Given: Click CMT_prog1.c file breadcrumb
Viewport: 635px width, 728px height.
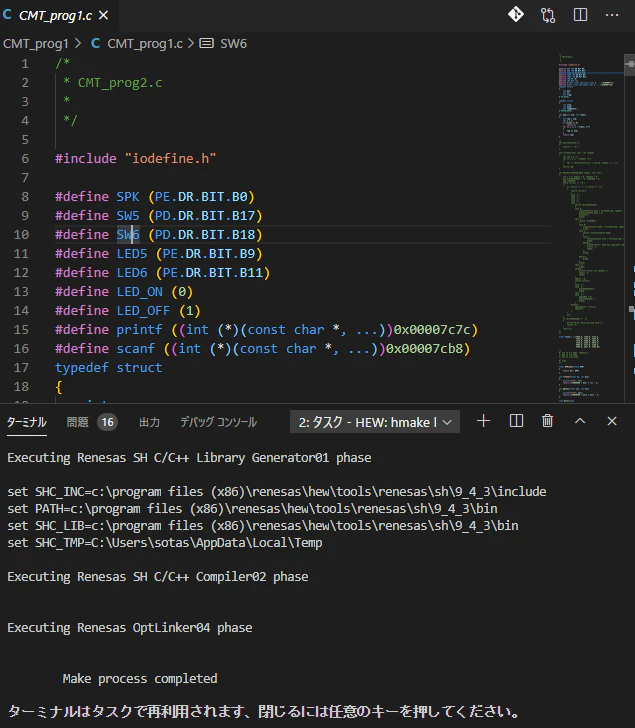Looking at the screenshot, I should coord(144,44).
